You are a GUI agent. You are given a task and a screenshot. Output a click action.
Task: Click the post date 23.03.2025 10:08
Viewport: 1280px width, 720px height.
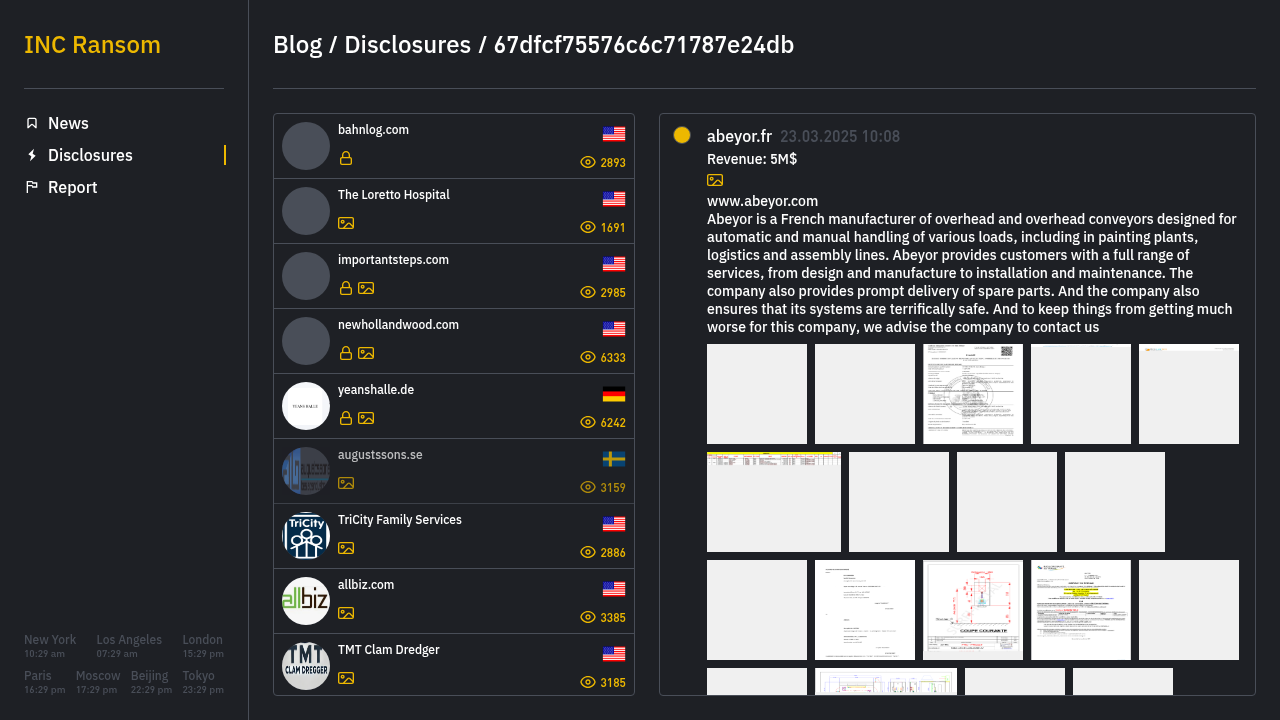840,136
